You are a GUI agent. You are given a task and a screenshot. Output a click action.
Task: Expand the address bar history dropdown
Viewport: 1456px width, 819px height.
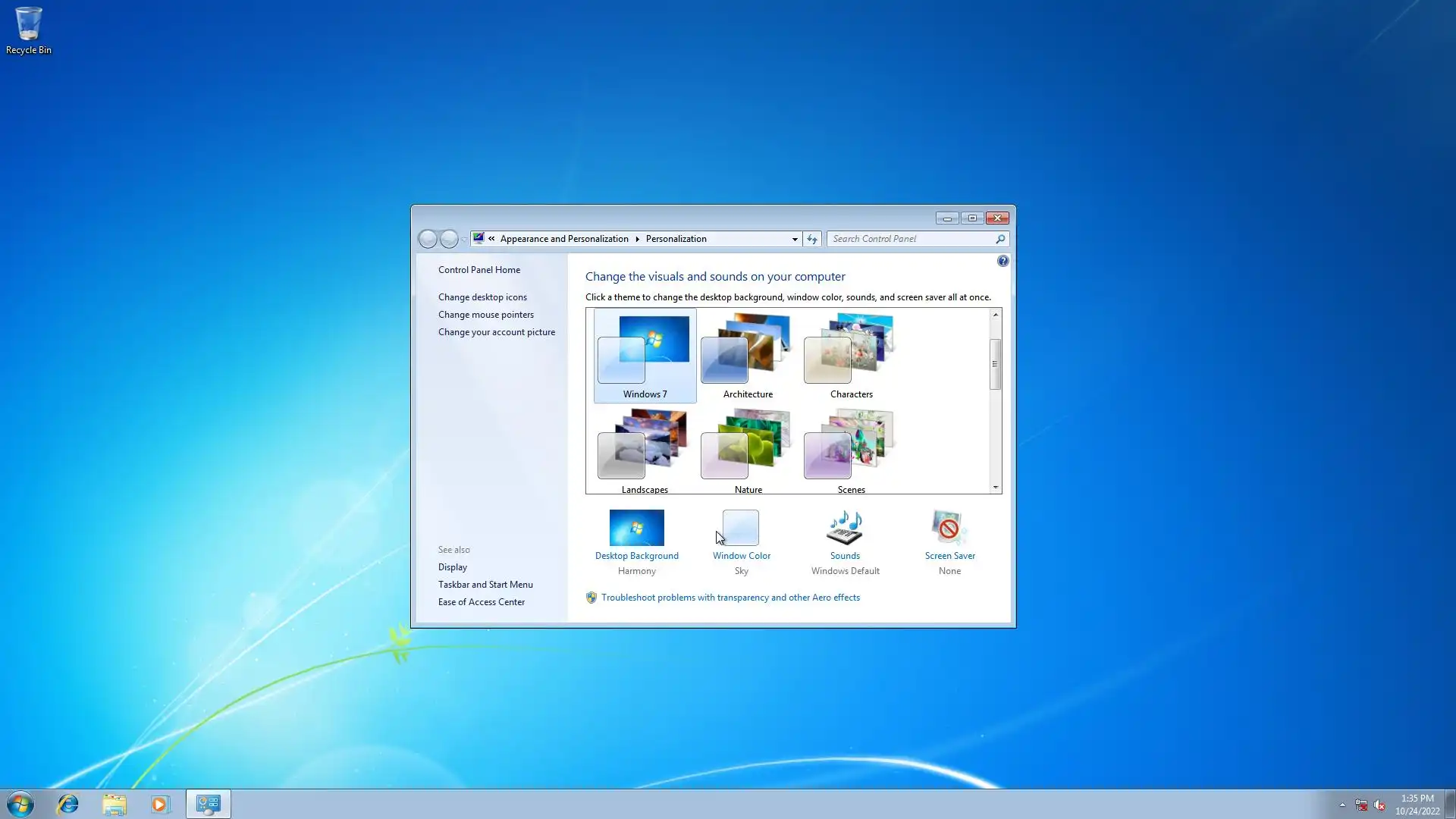click(795, 239)
